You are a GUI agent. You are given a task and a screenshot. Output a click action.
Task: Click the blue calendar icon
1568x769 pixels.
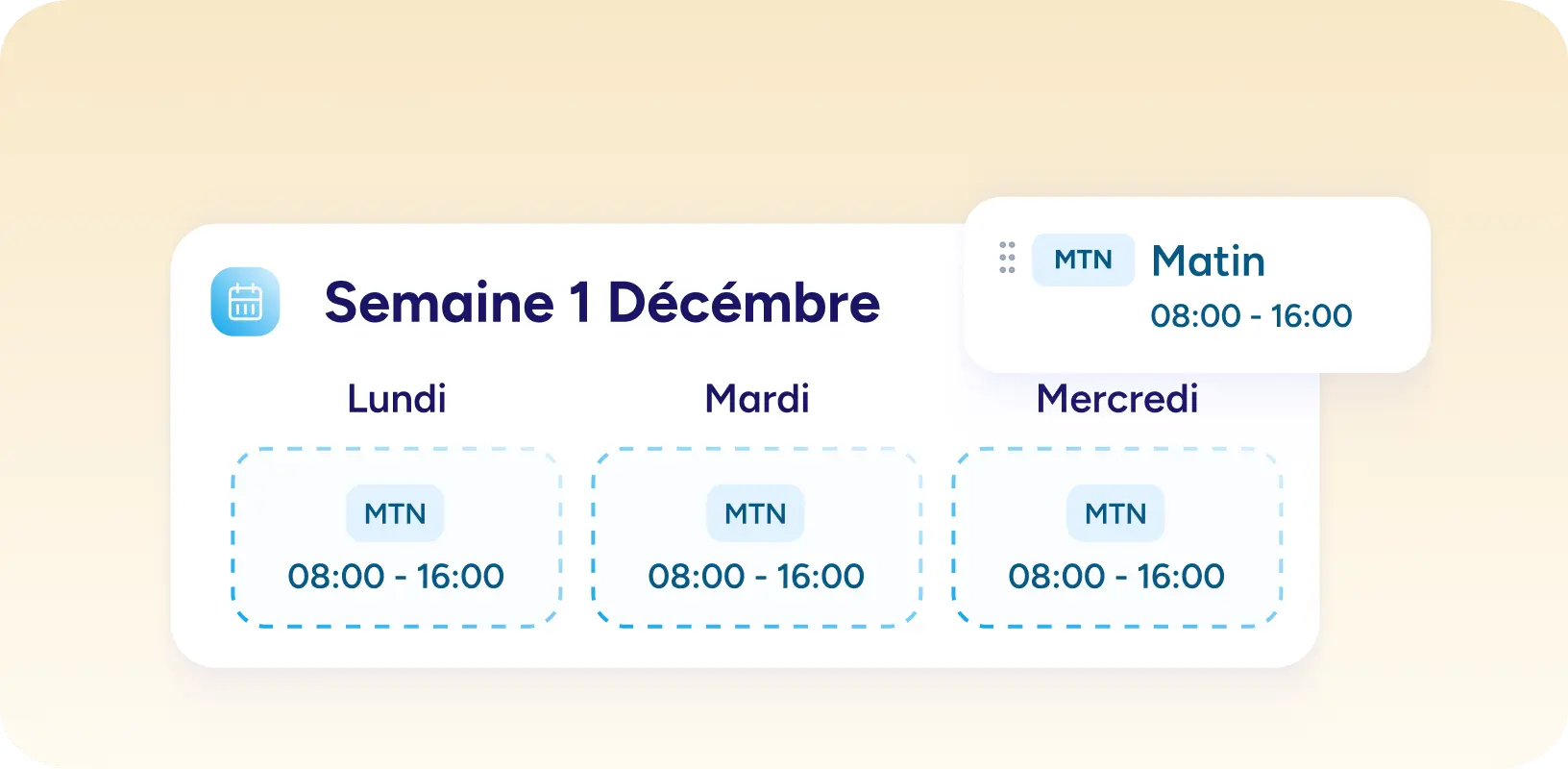pos(245,302)
